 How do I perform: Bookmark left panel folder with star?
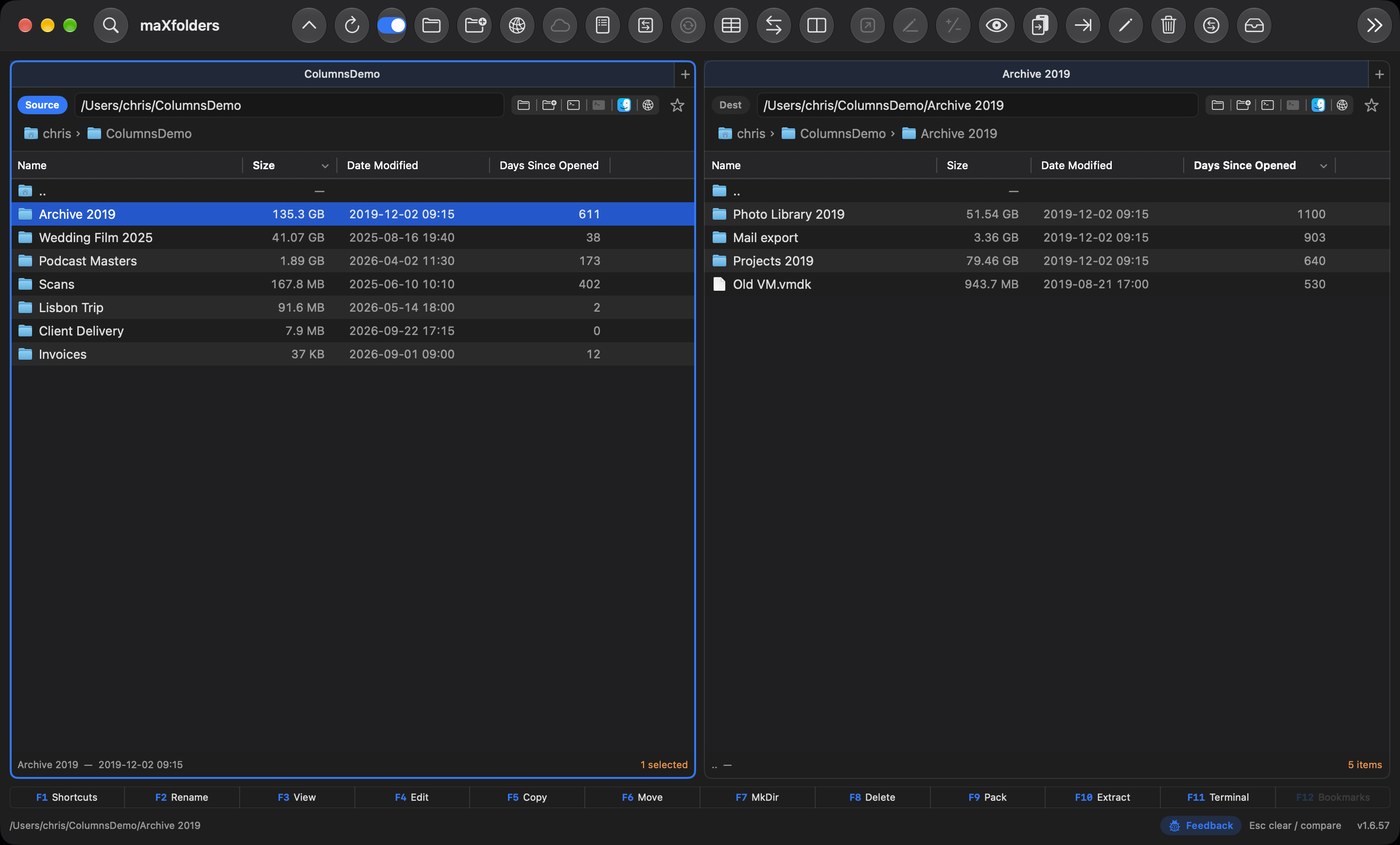point(677,105)
